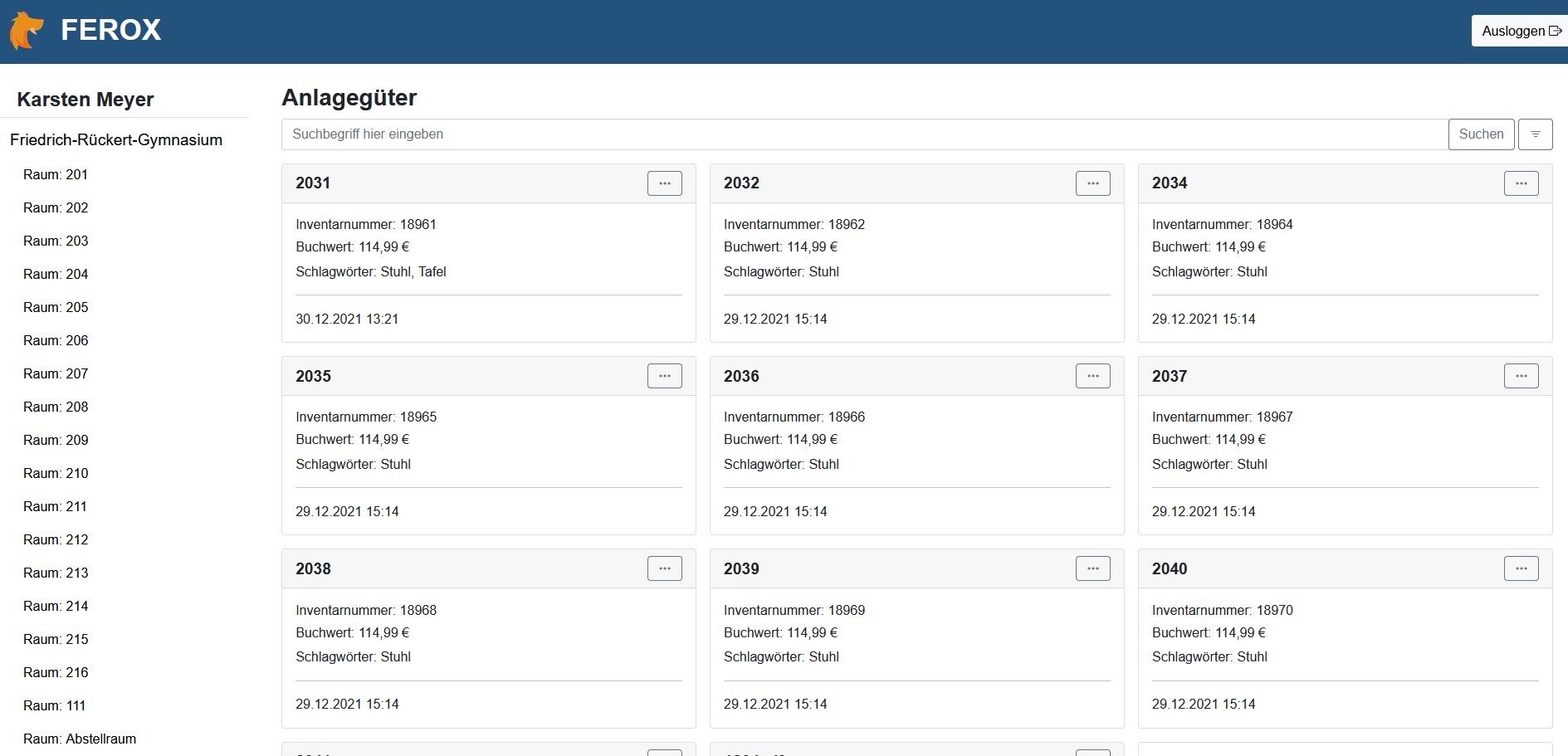Open the three-dot menu for asset 2035
The width and height of the screenshot is (1568, 756).
click(x=664, y=376)
